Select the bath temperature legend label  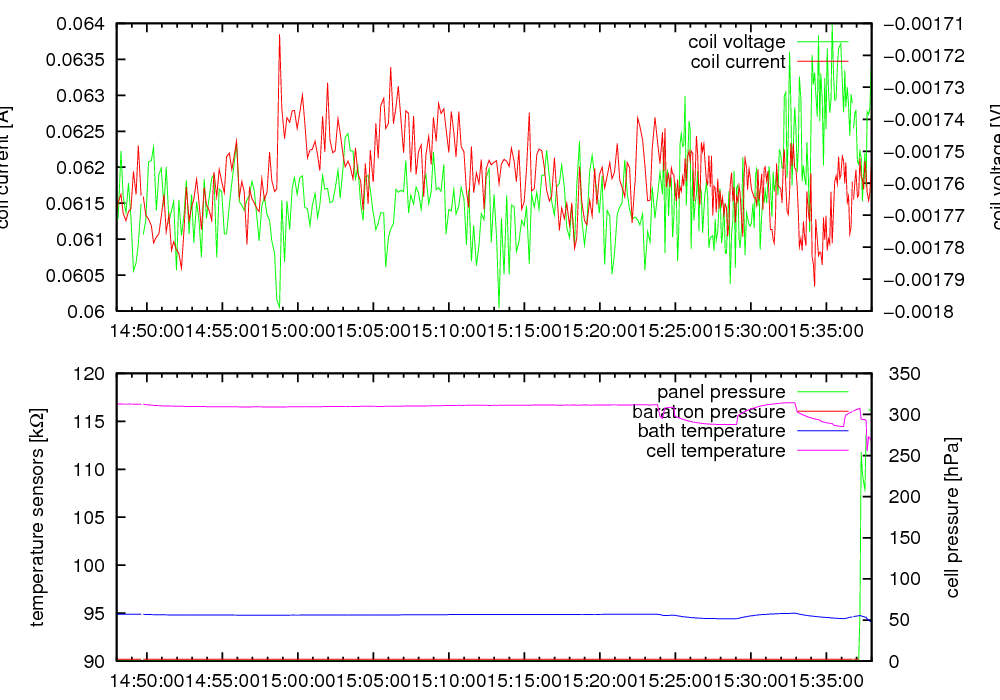[711, 431]
